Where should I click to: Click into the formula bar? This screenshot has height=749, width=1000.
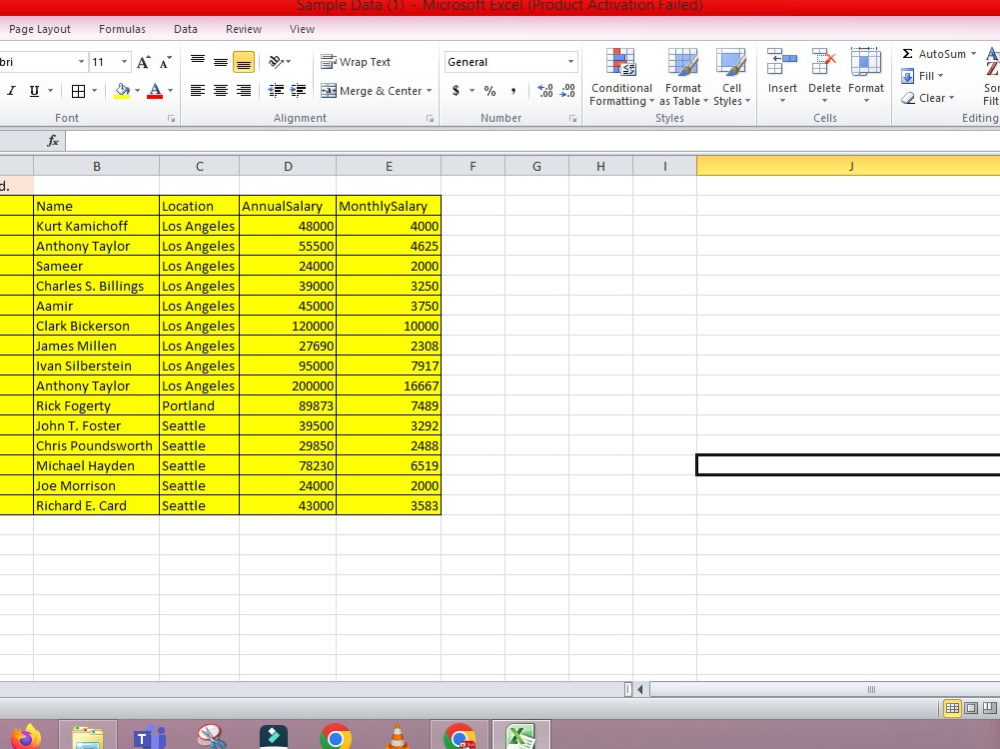[x=532, y=140]
